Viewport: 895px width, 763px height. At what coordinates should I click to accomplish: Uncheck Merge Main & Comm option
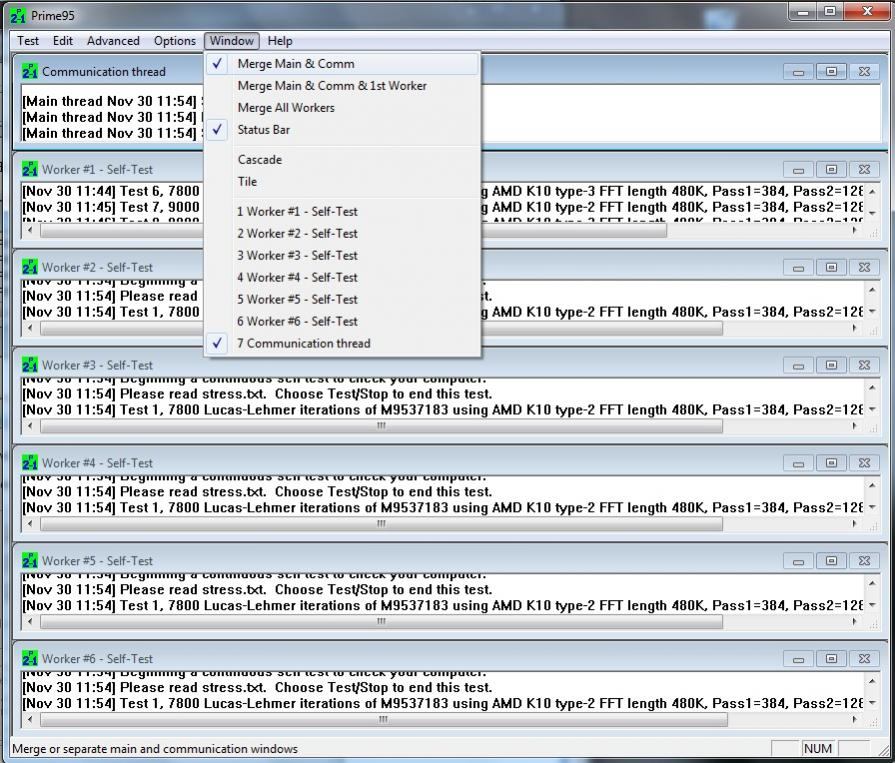click(x=342, y=64)
